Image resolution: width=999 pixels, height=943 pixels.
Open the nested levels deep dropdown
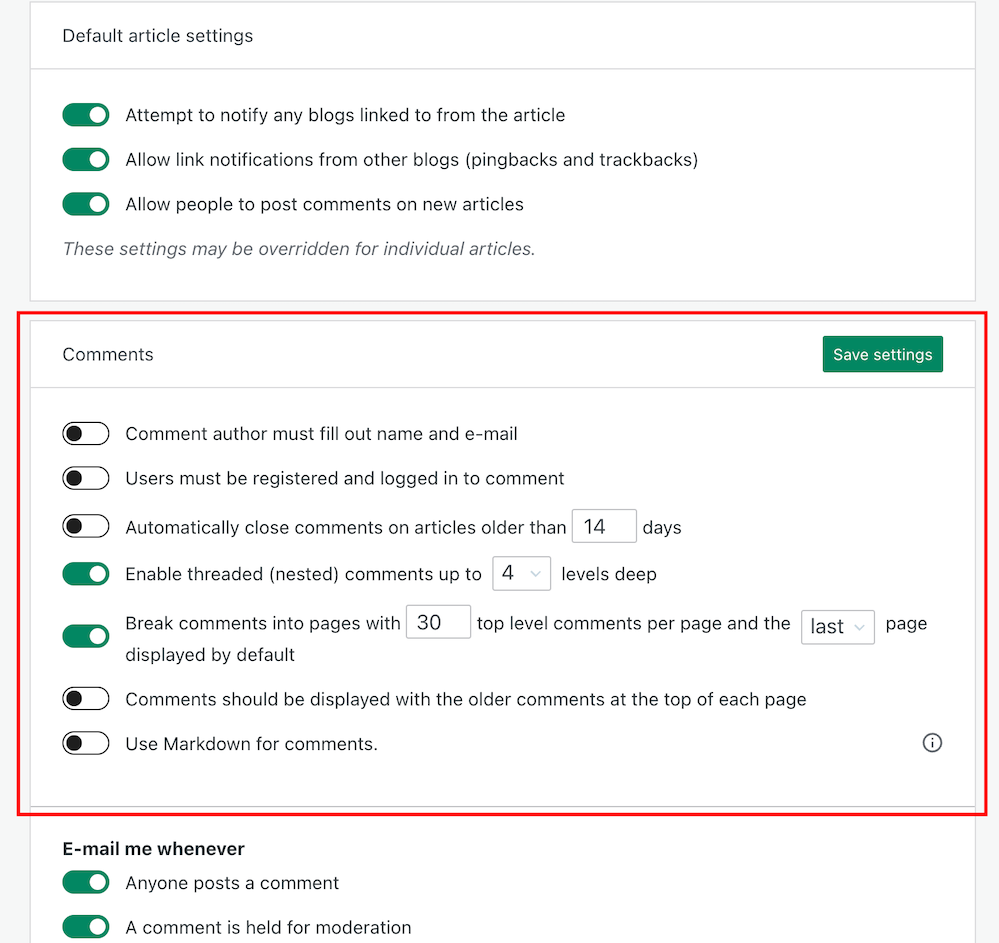click(521, 574)
